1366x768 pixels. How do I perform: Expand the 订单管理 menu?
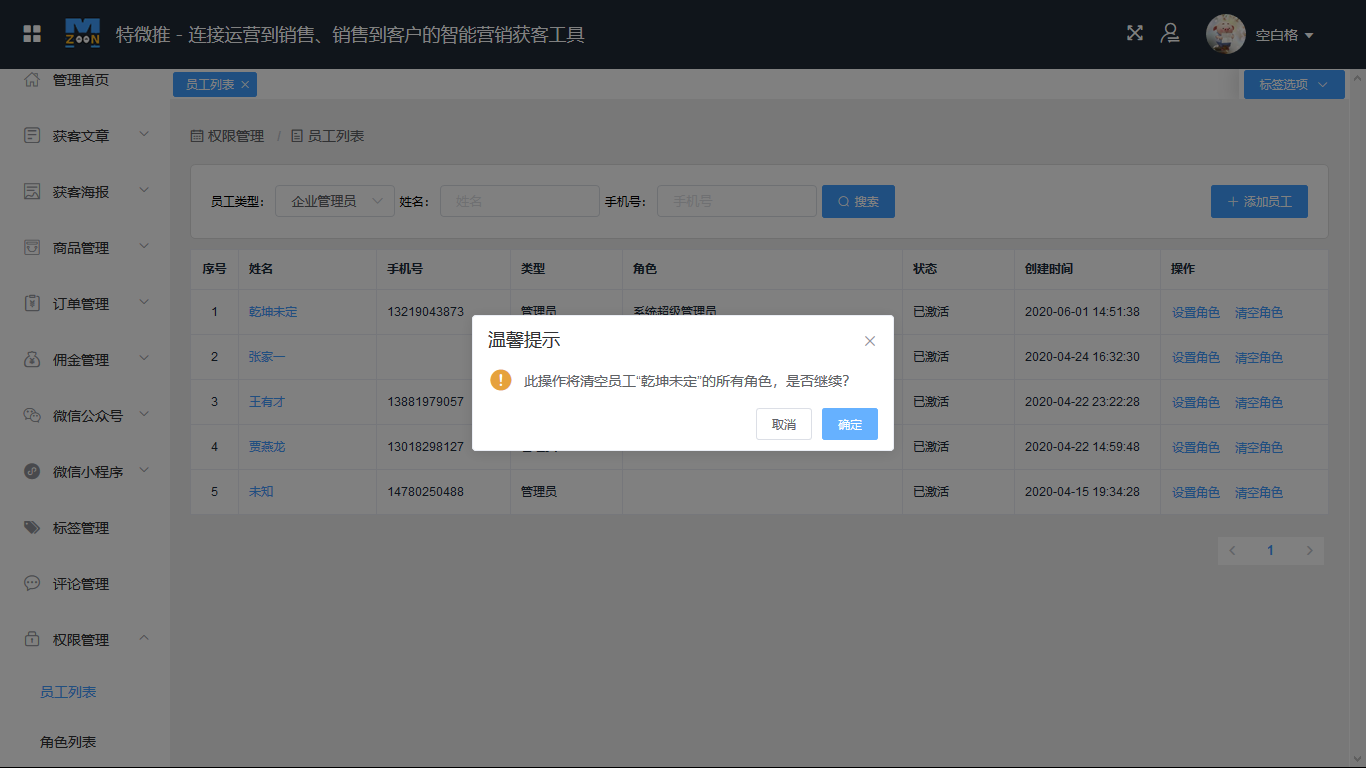85,303
